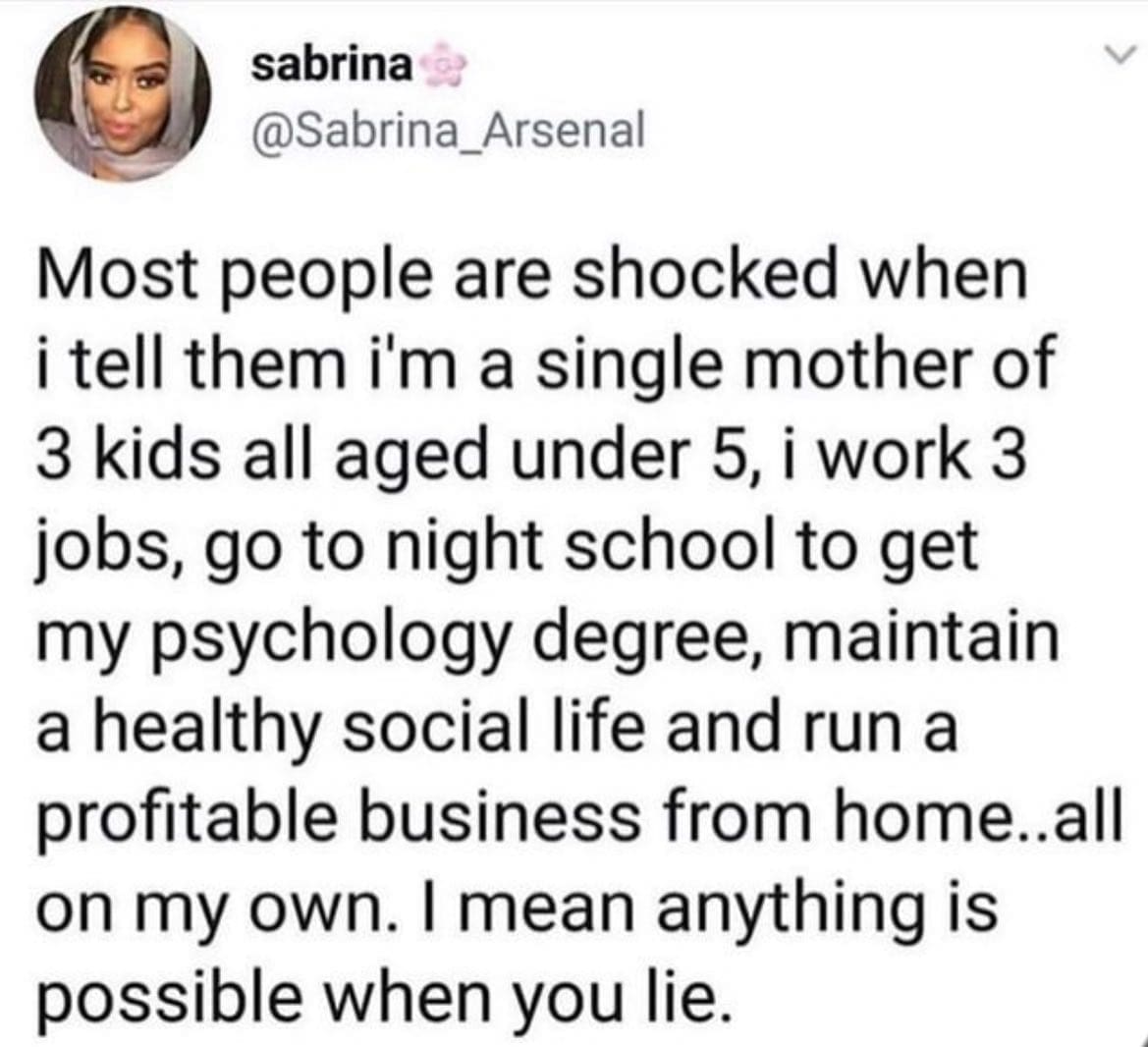The image size is (1148, 1047).
Task: Click sabrina's profile avatar picture
Action: [x=124, y=98]
